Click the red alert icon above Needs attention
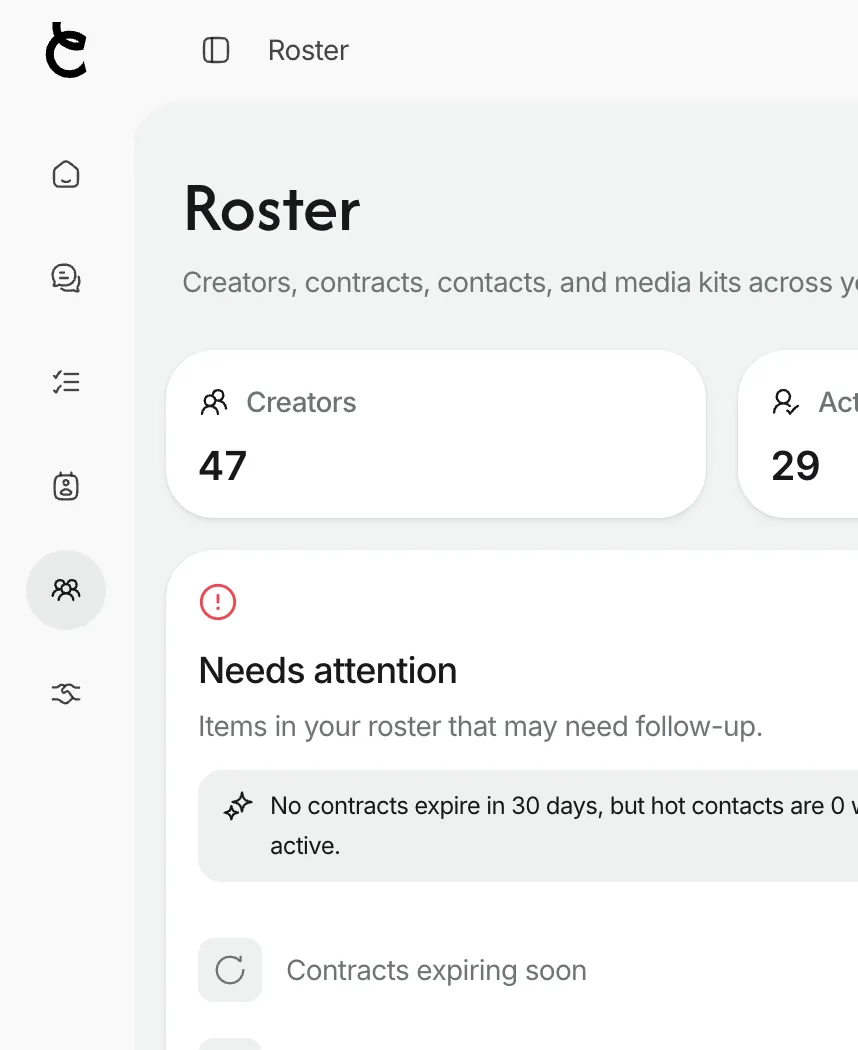The height and width of the screenshot is (1050, 858). (x=218, y=602)
